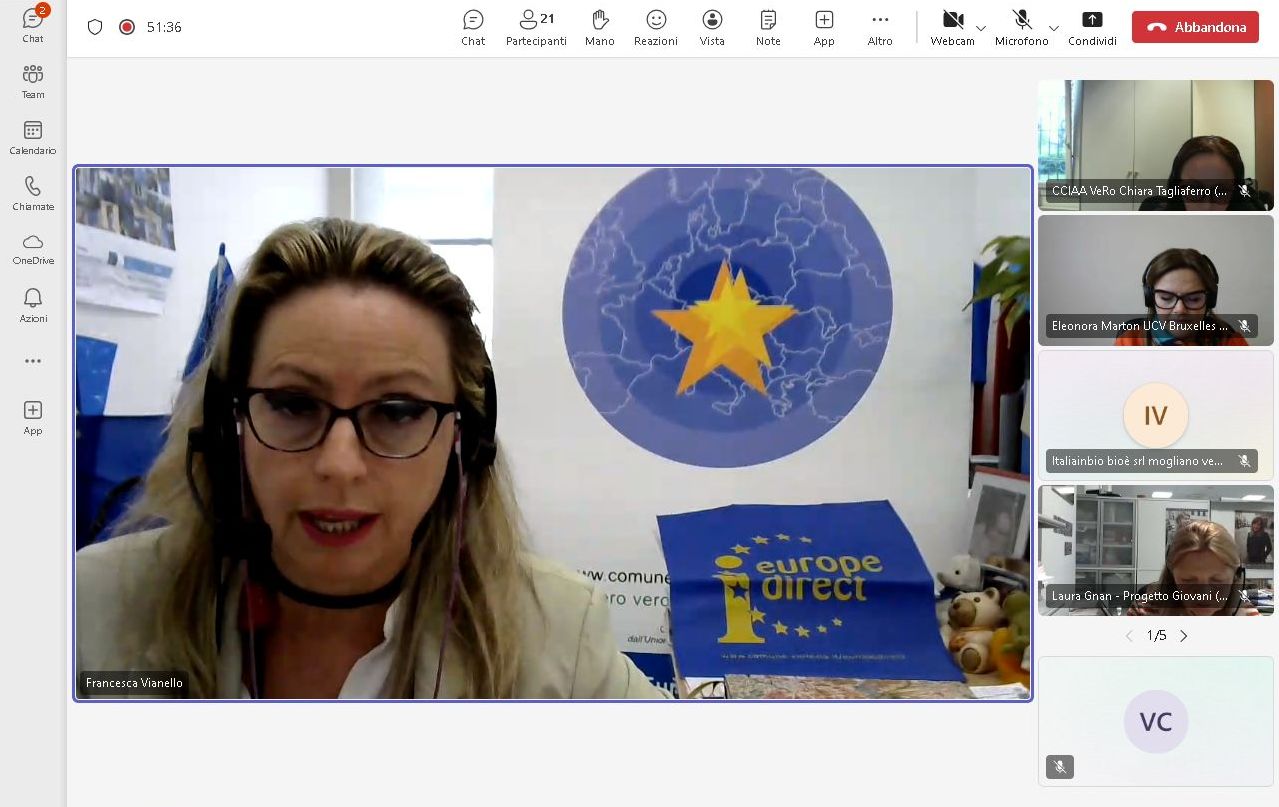The height and width of the screenshot is (807, 1279).
Task: Click muted mic icon on Eleonora Marton
Action: pos(1245,326)
